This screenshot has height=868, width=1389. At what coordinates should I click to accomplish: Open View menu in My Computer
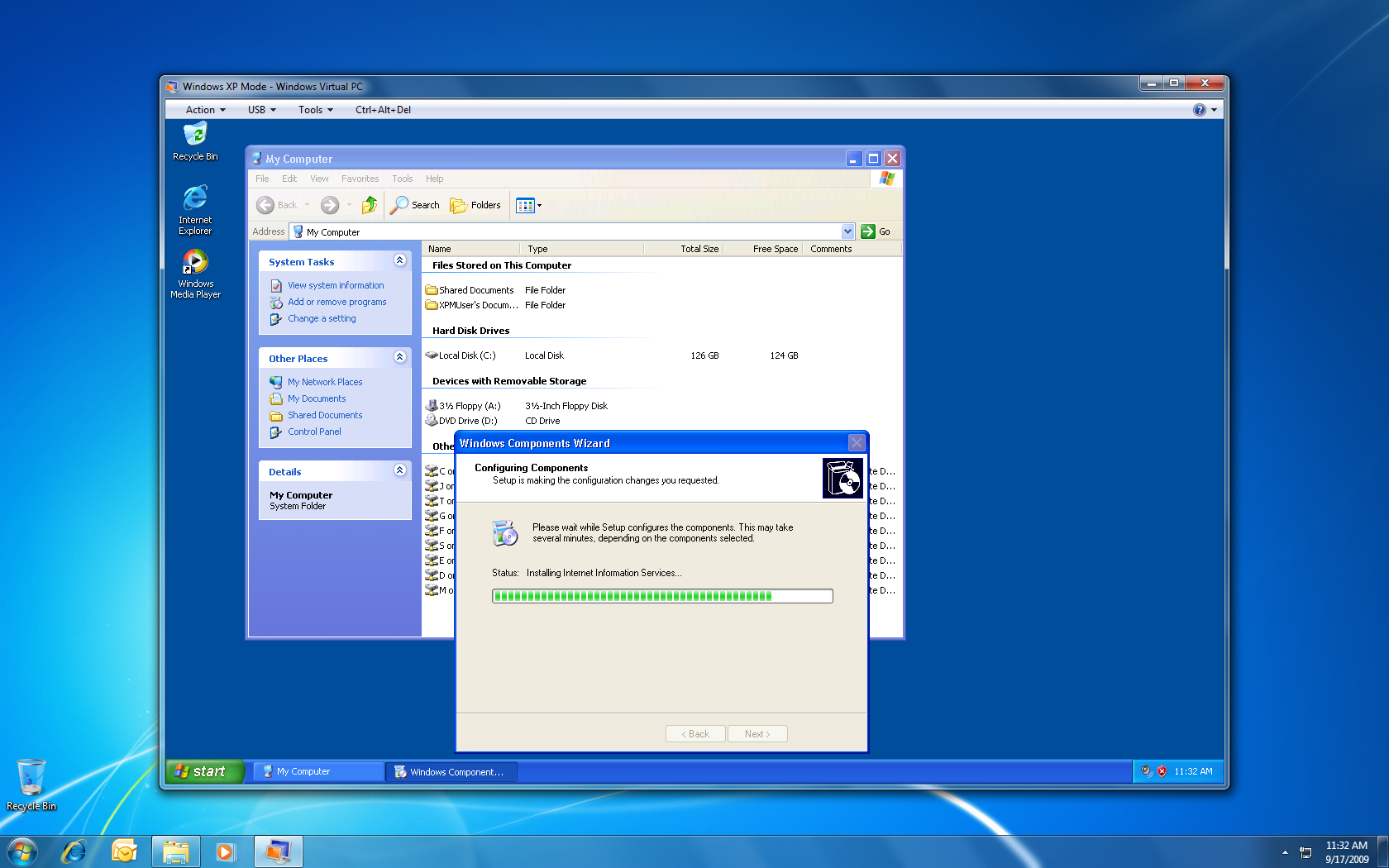pos(319,179)
